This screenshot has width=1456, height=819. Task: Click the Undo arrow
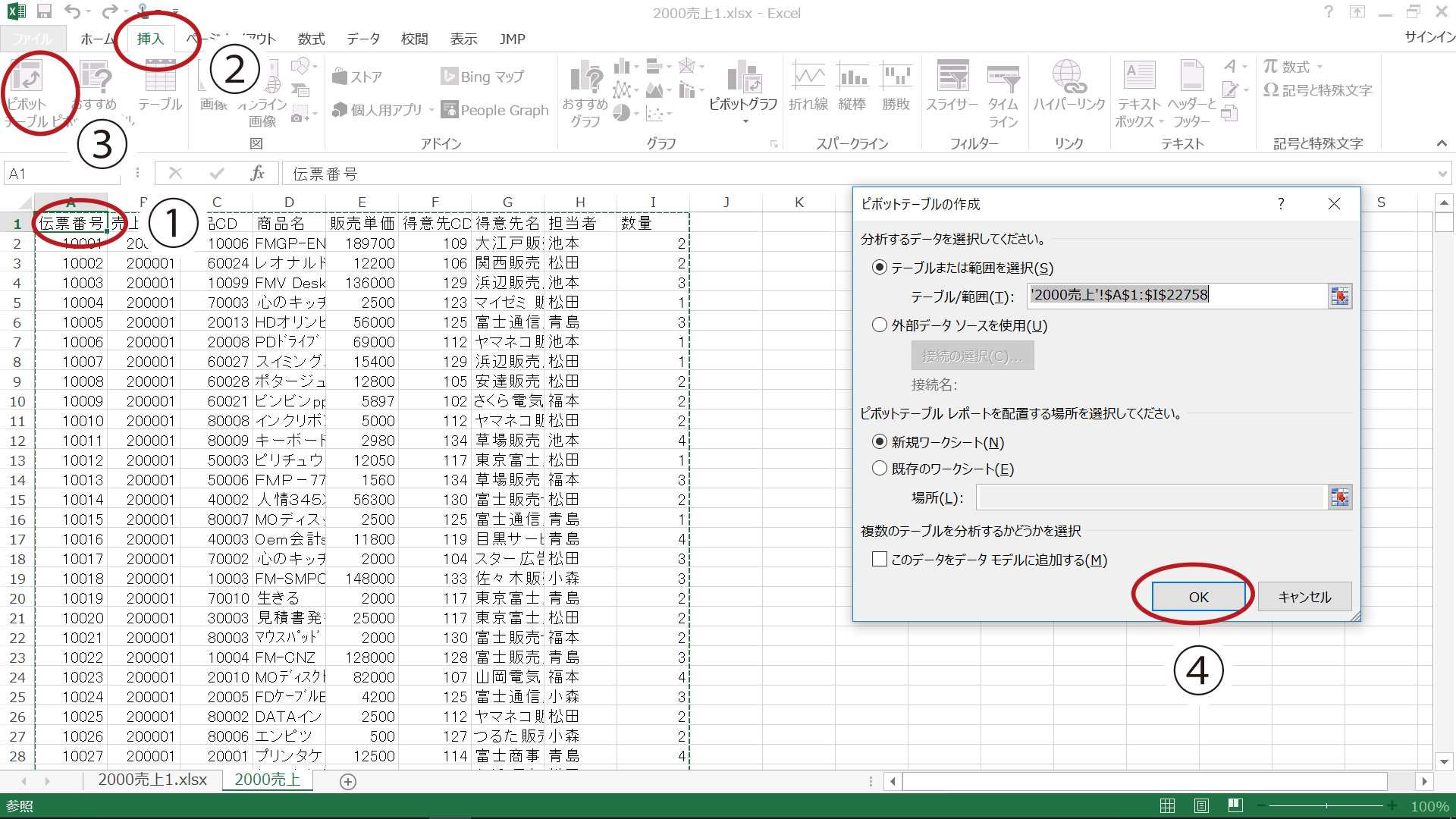point(72,12)
